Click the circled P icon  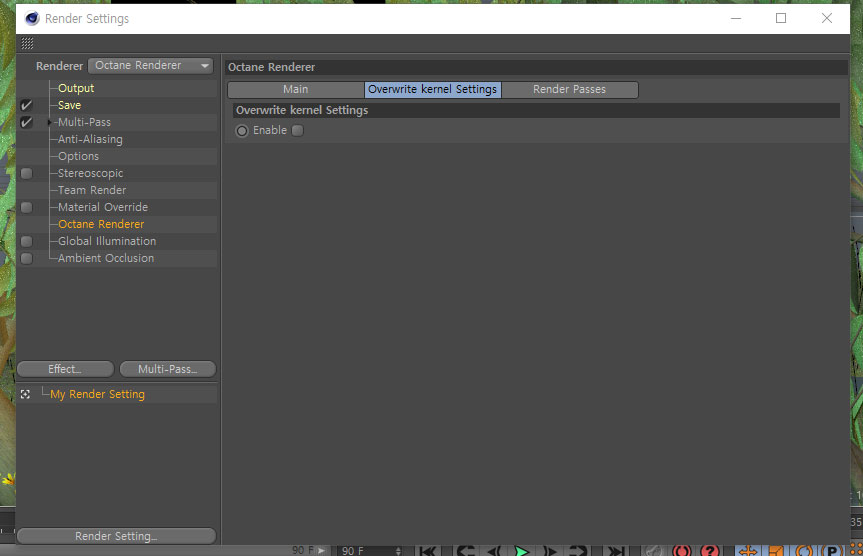[831, 550]
